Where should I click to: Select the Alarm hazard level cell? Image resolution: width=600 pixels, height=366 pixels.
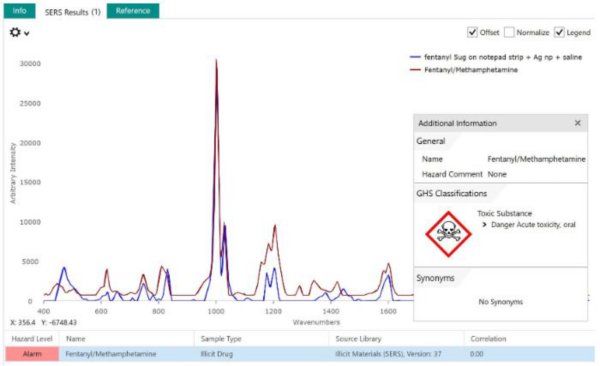tap(32, 354)
